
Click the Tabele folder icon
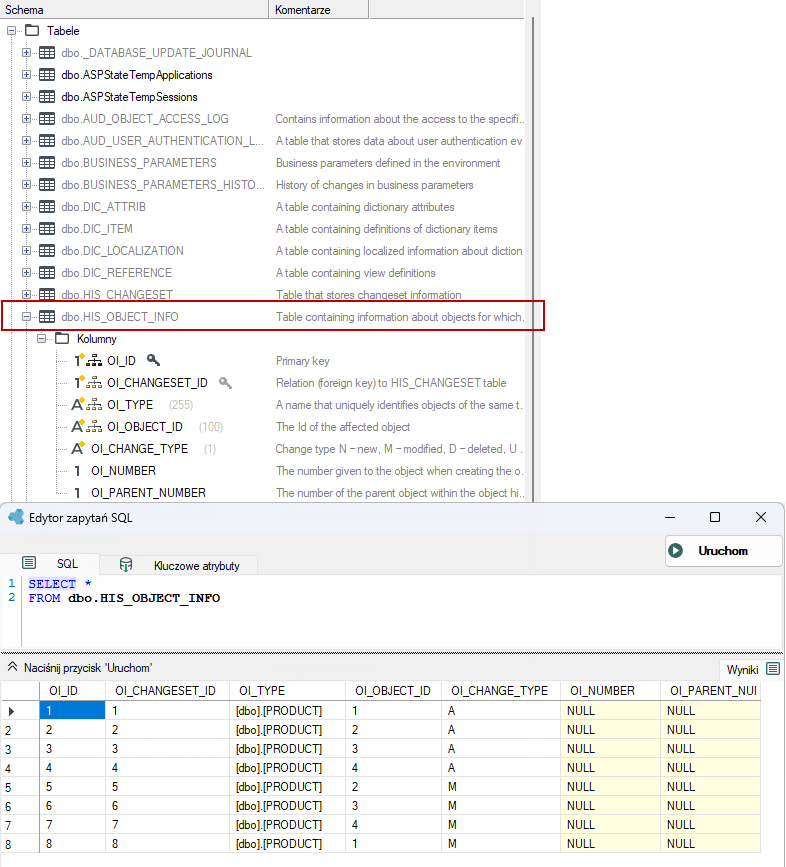32,30
